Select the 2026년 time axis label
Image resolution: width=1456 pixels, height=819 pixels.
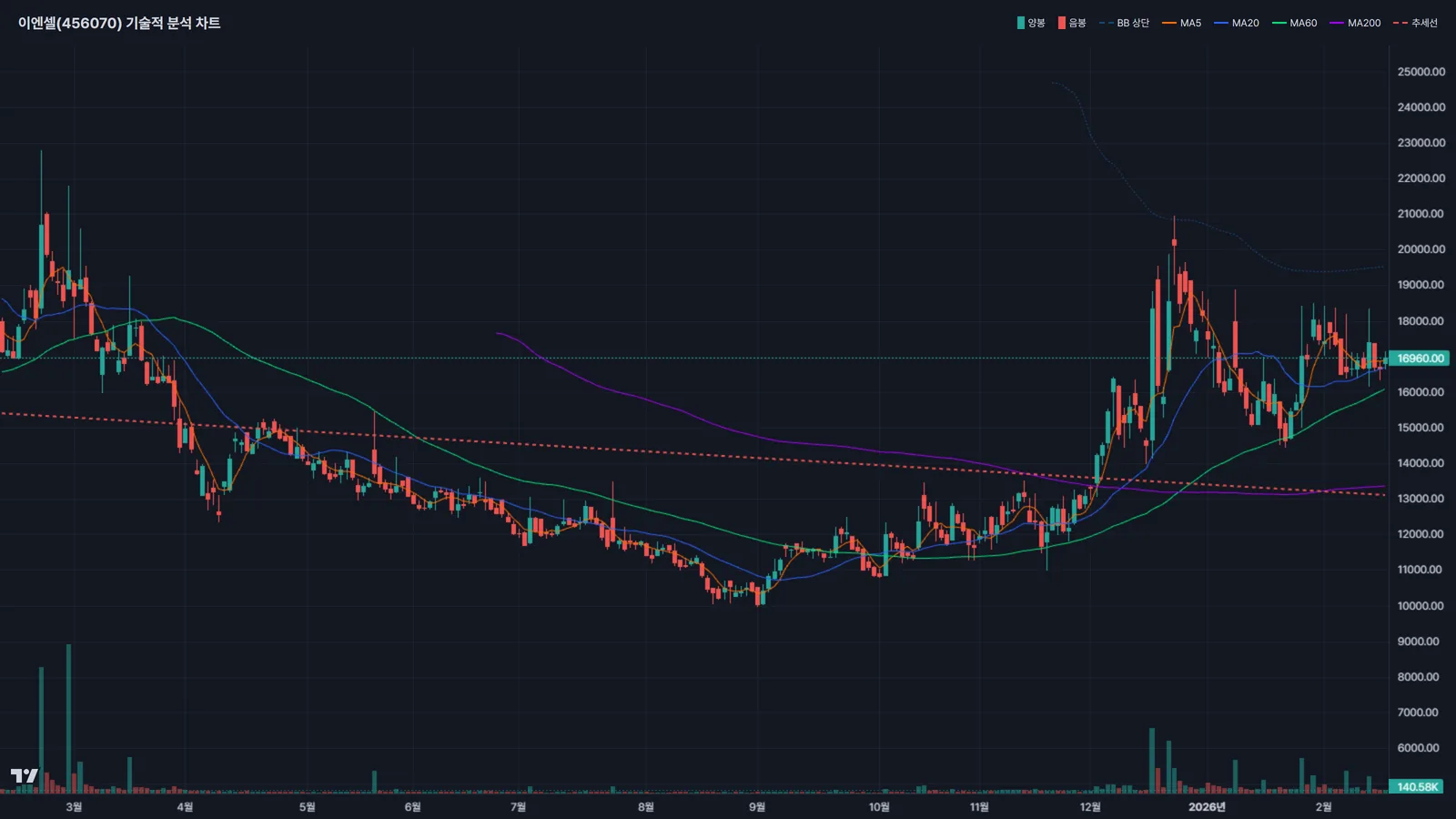pyautogui.click(x=1207, y=807)
